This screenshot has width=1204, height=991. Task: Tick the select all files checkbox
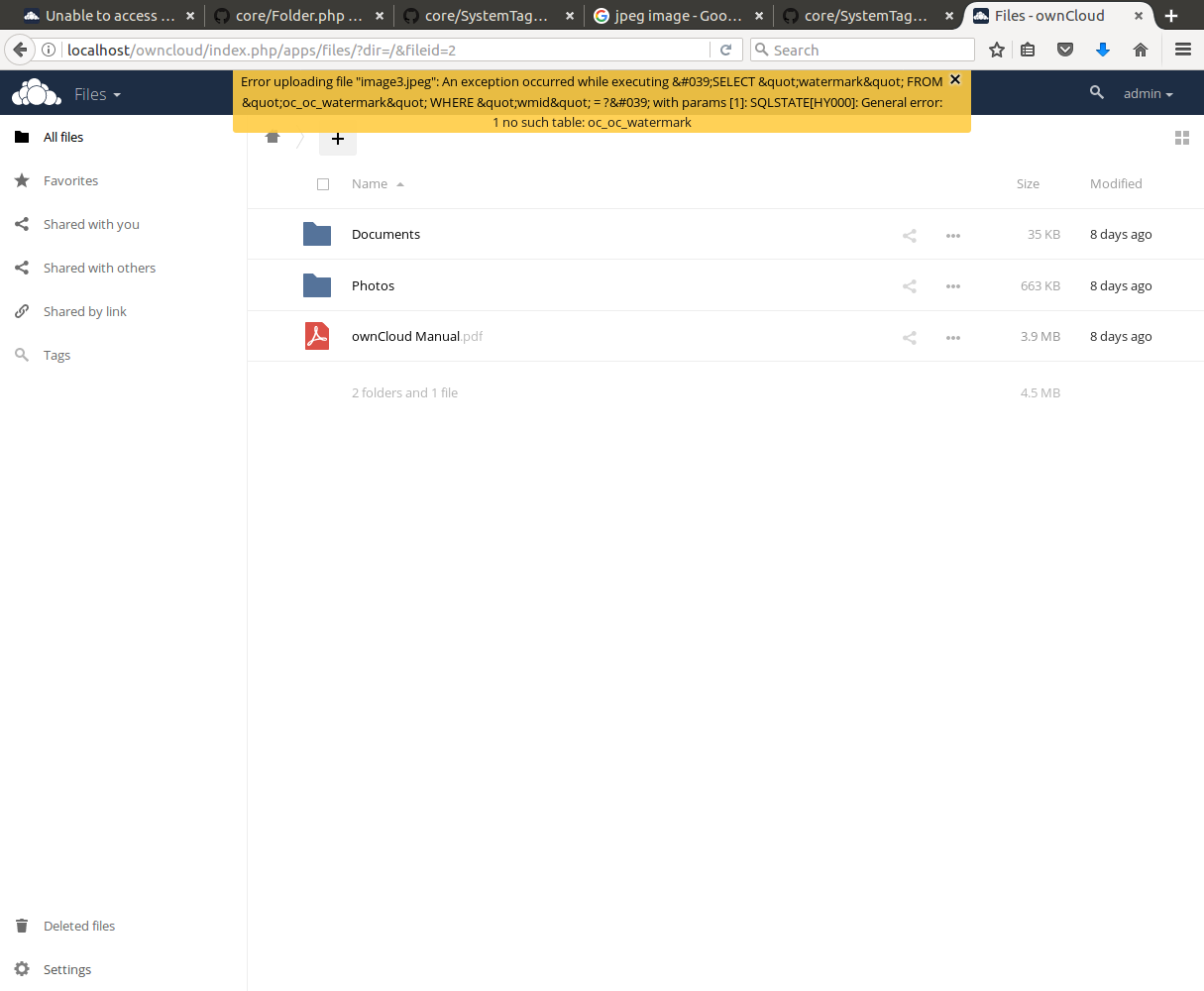(x=323, y=184)
